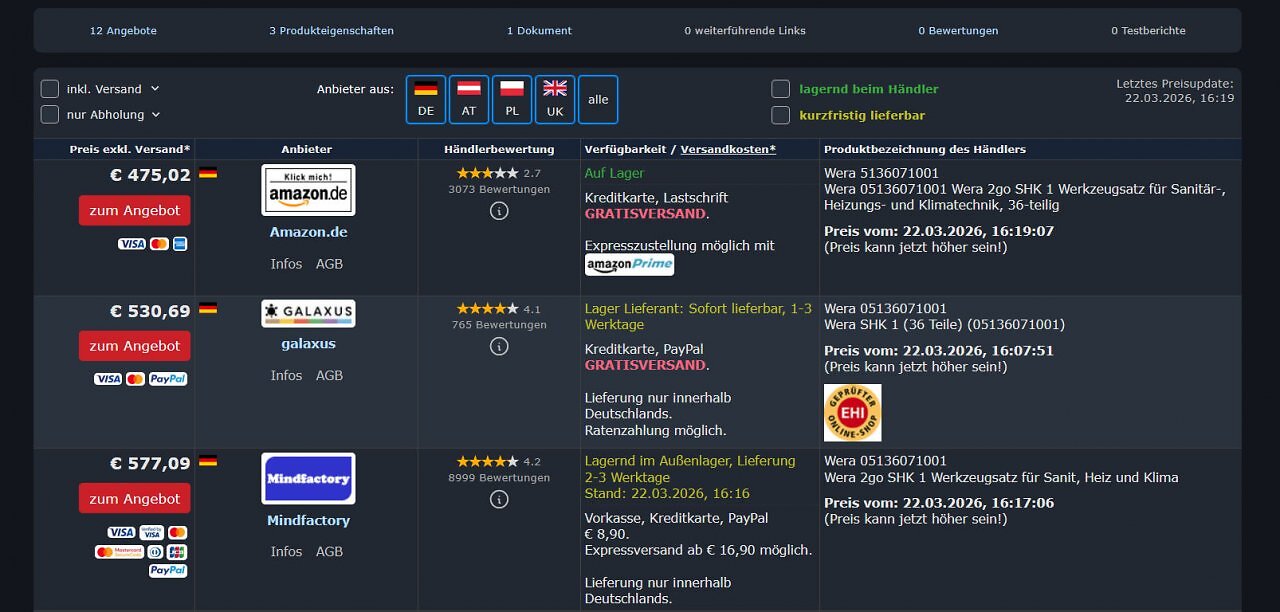
Task: Tick the kurzfristig lieferbar checkbox
Action: pos(781,115)
